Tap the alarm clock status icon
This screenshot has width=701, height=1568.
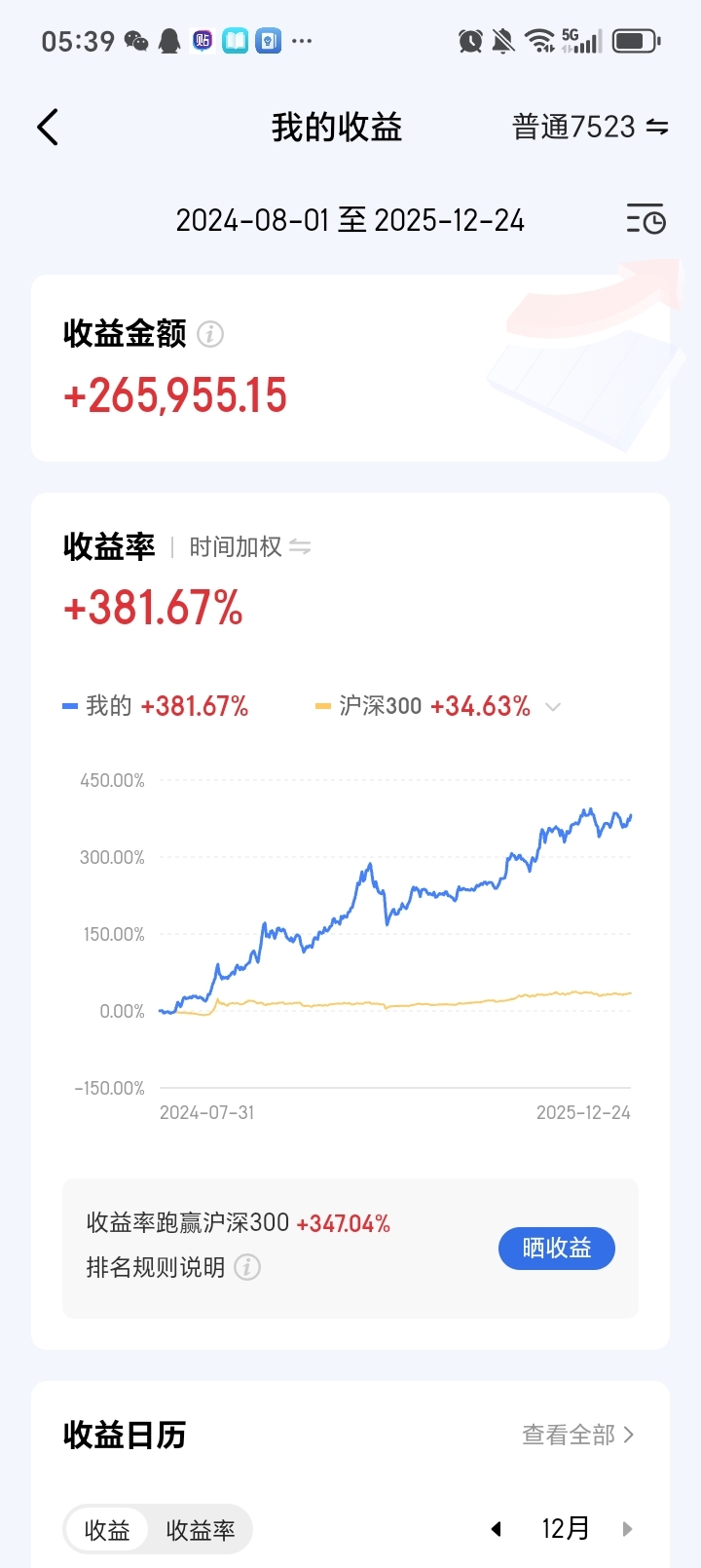pos(470,41)
